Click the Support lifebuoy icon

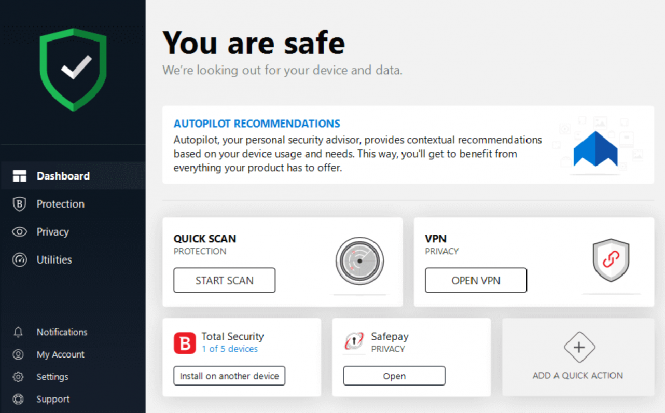pos(18,399)
